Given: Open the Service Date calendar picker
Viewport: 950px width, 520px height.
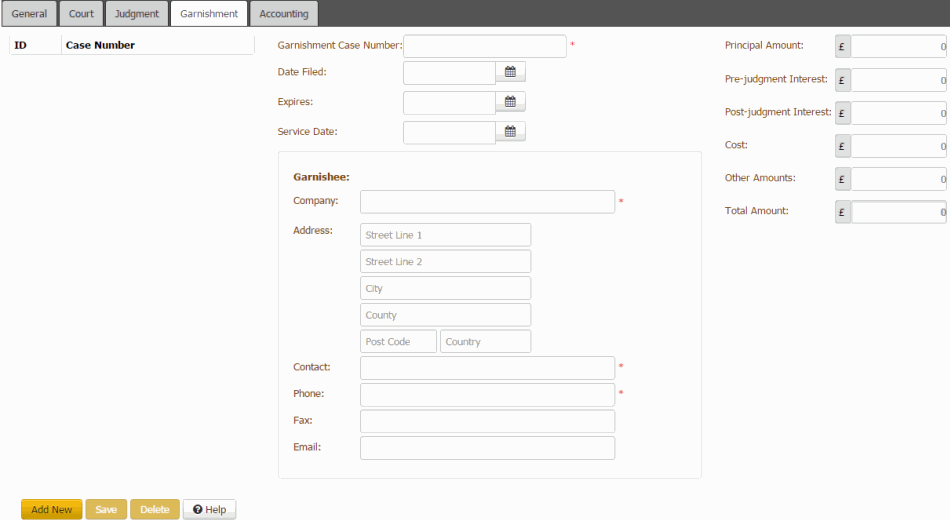Looking at the screenshot, I should pyautogui.click(x=510, y=132).
